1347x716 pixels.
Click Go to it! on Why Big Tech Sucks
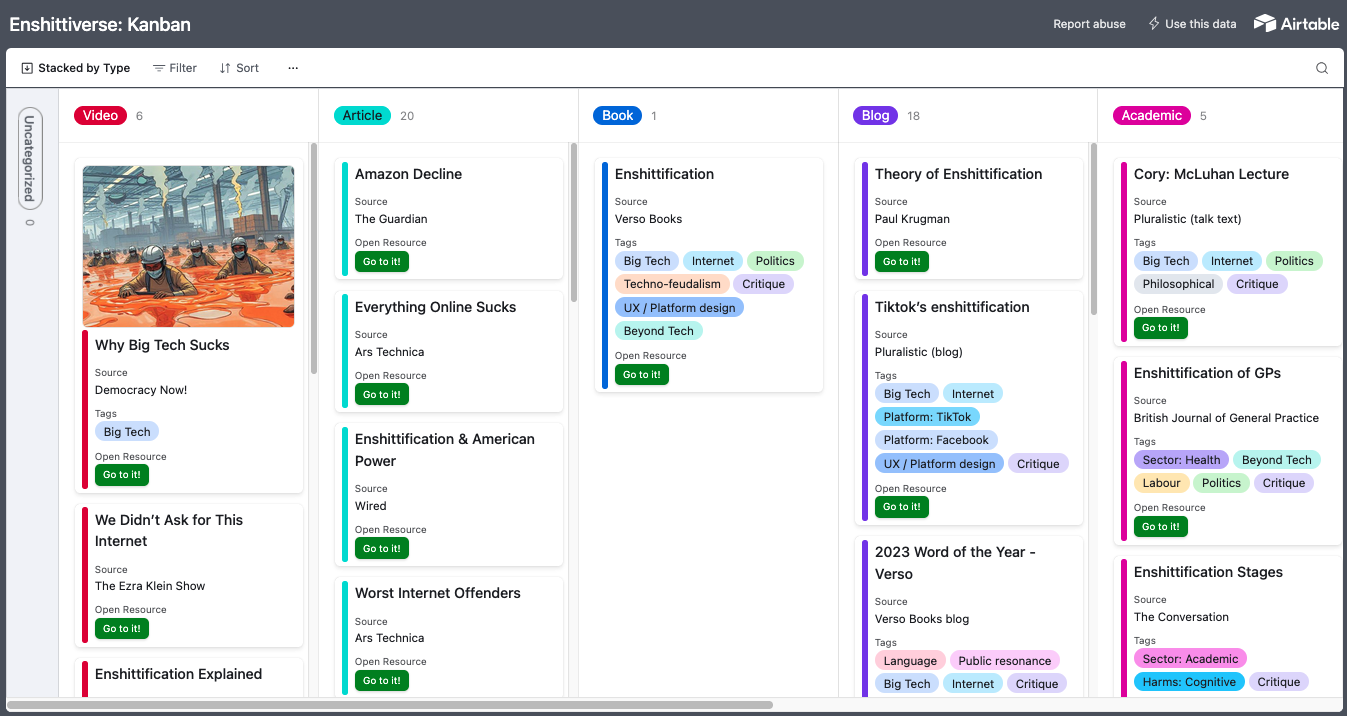(x=122, y=475)
